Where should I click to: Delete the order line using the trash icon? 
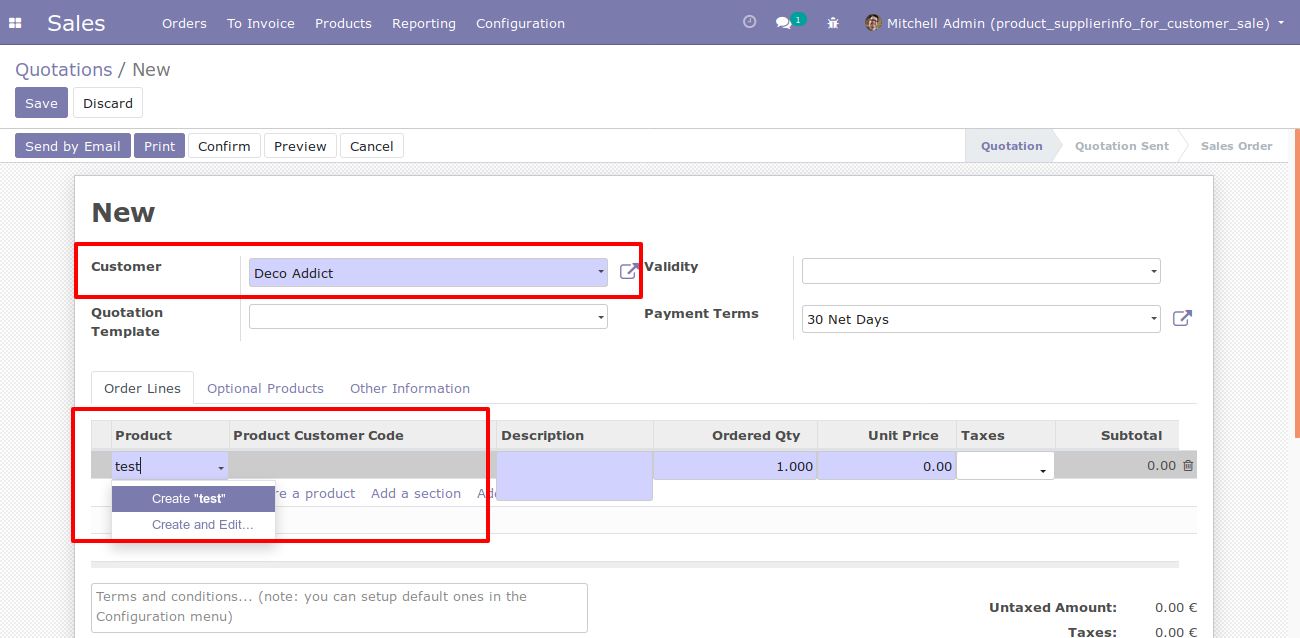click(1186, 465)
